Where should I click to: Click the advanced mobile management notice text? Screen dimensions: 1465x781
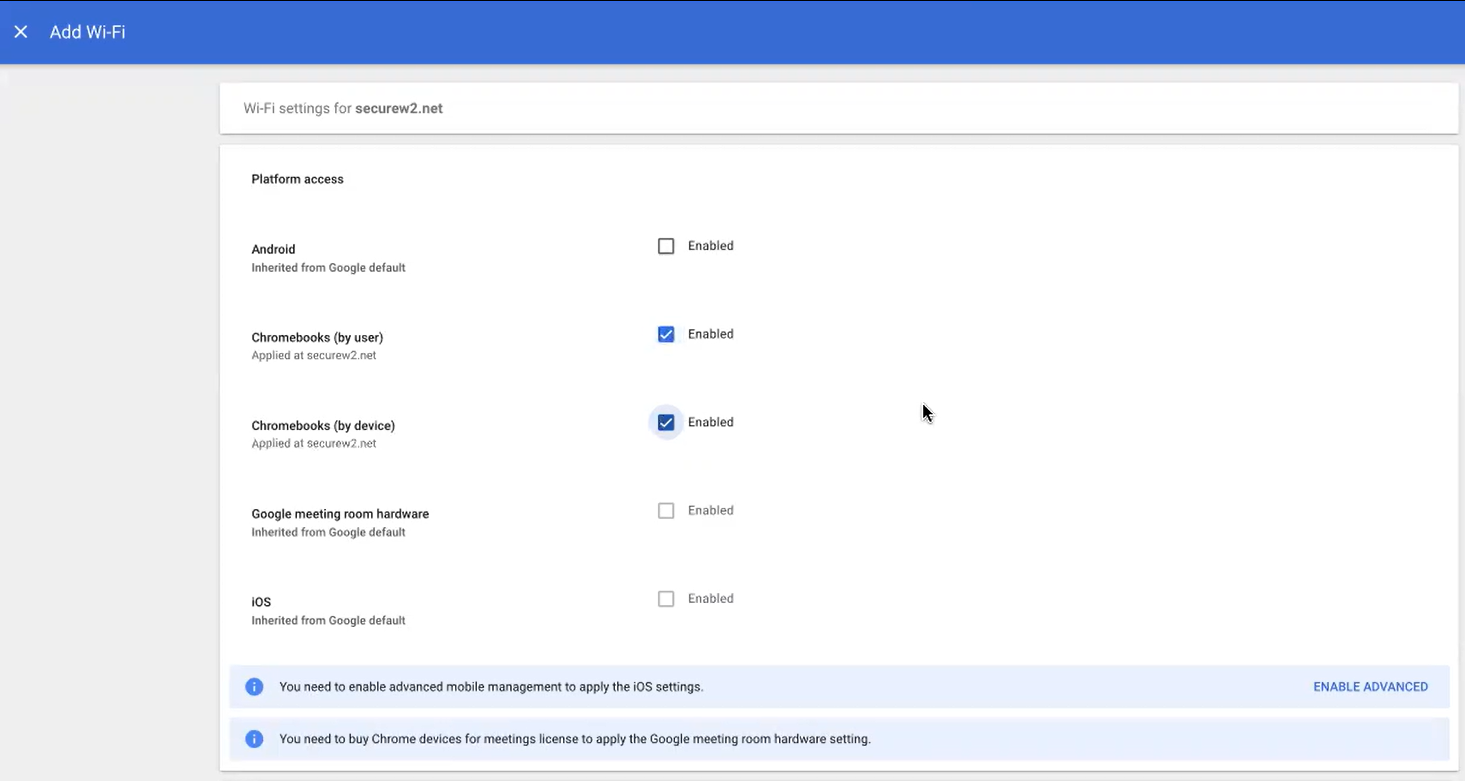(491, 687)
